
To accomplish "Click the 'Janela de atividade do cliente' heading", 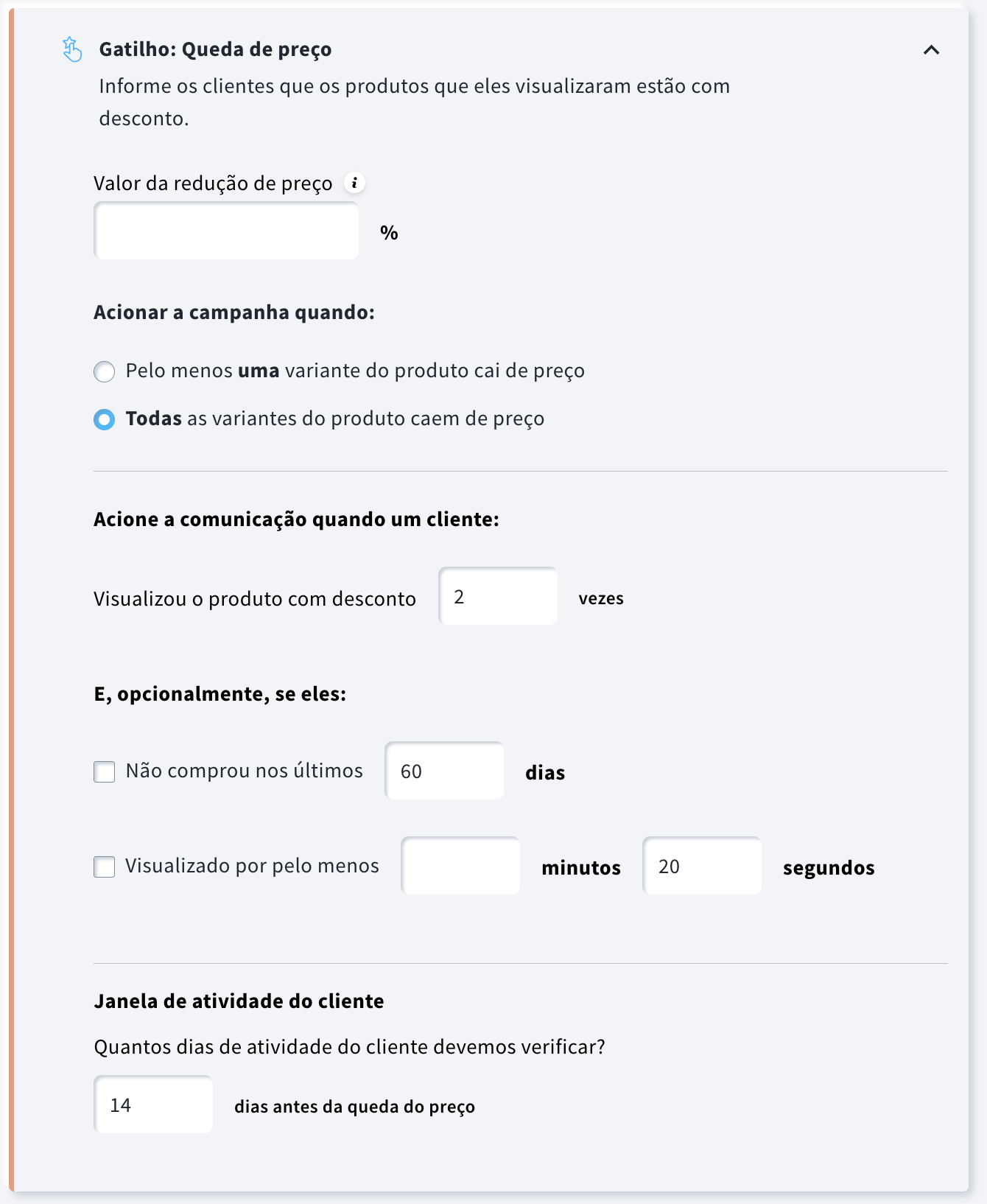I will click(x=239, y=1001).
